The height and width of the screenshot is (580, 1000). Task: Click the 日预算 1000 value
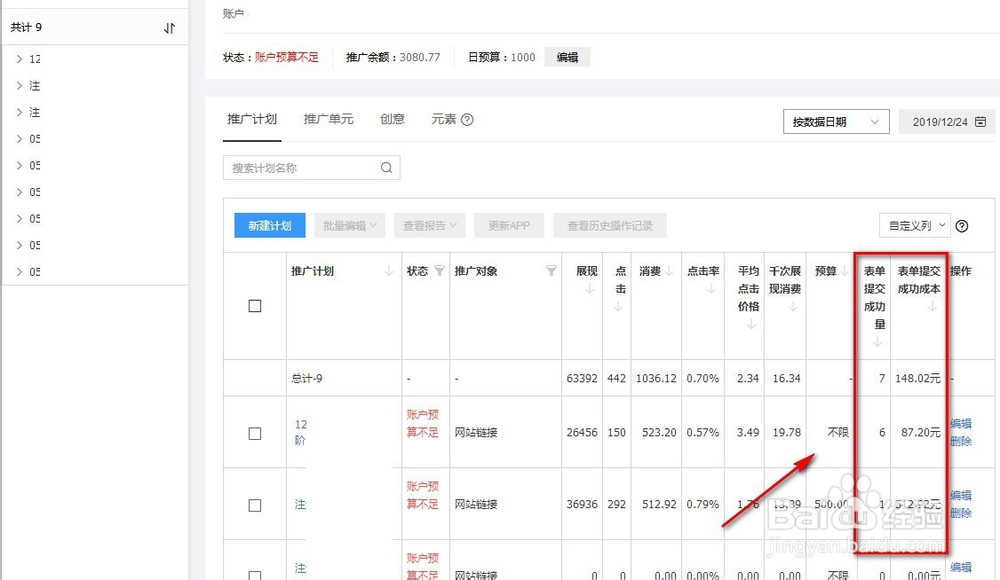(523, 57)
